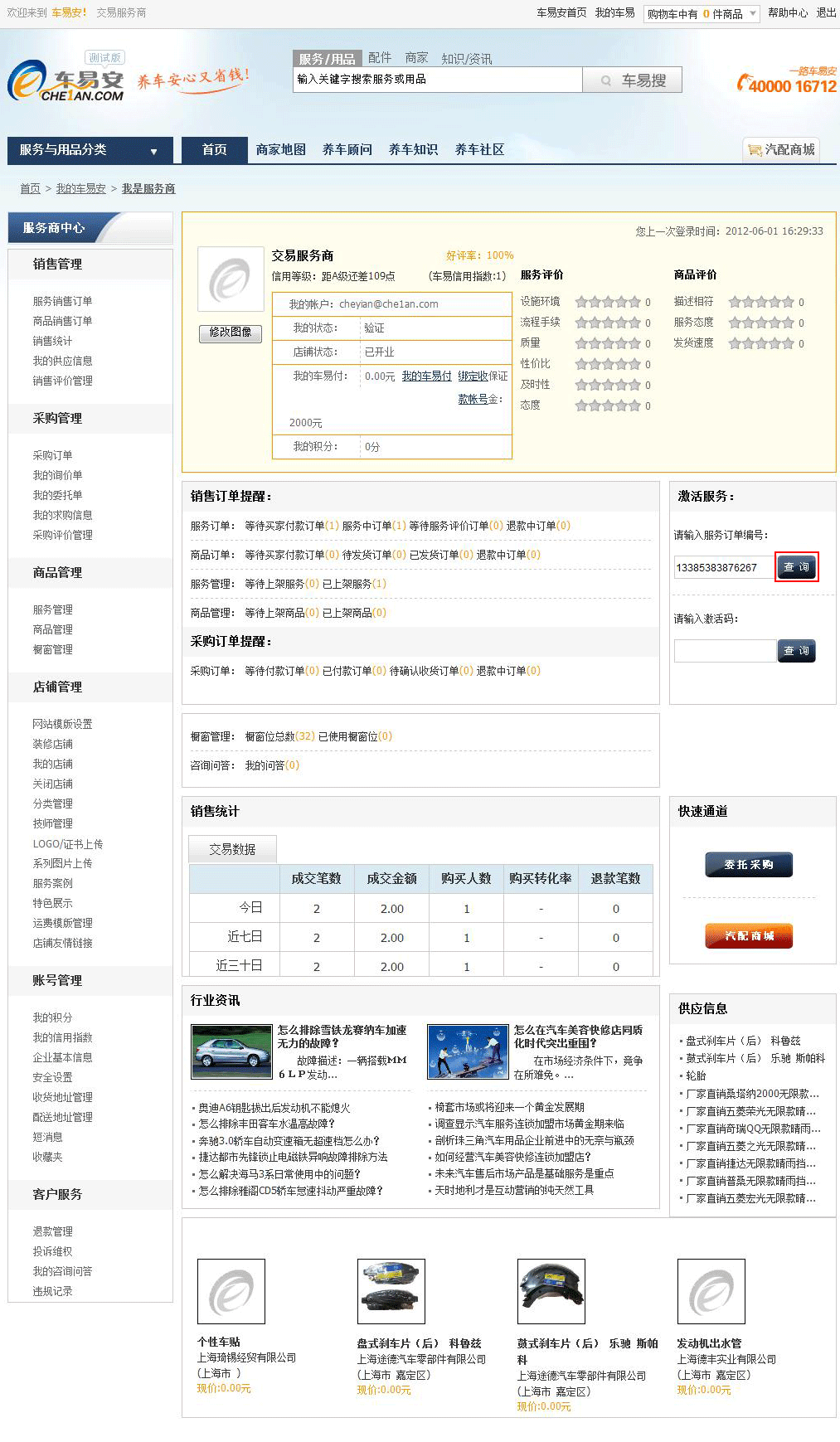Click 查询 button beside the activation code
Image resolution: width=840 pixels, height=1442 pixels.
pyautogui.click(x=797, y=651)
